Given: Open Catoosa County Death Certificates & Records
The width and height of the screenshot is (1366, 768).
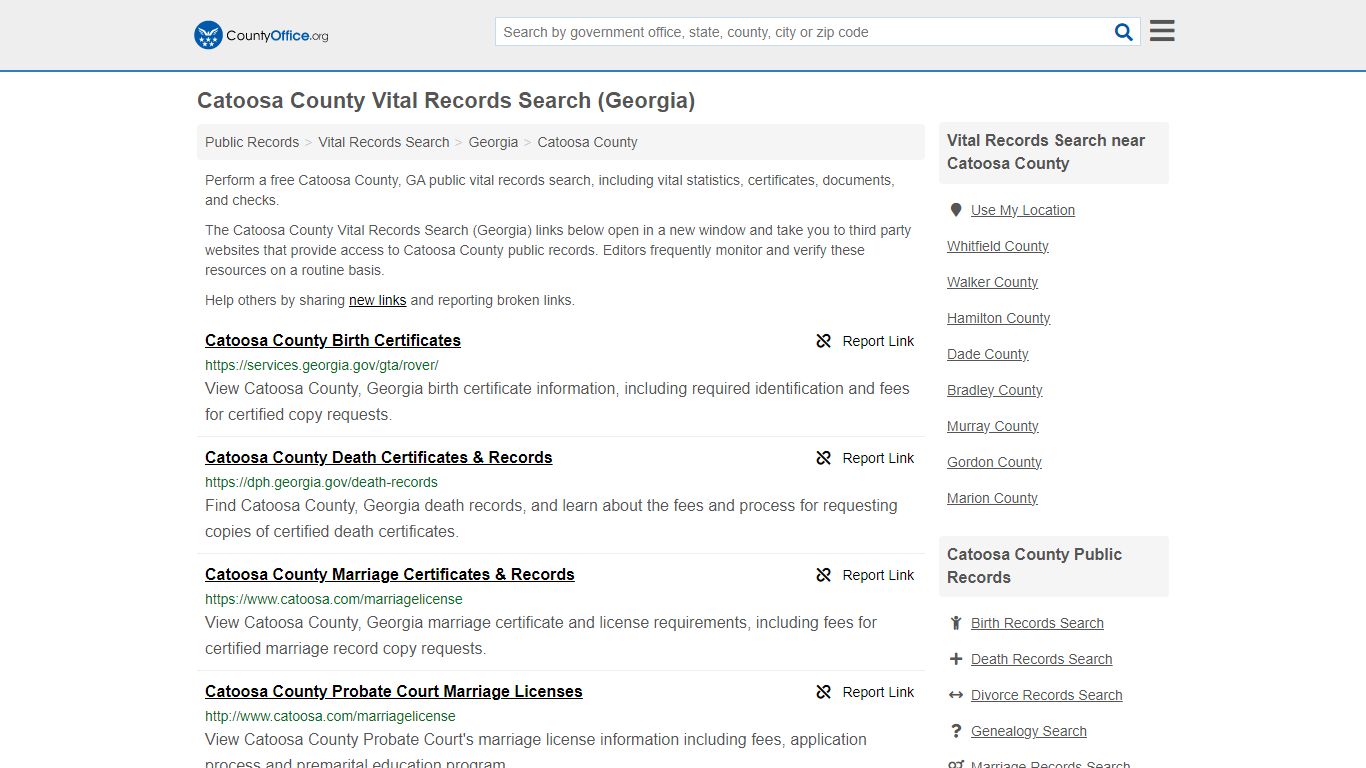Looking at the screenshot, I should 379,457.
